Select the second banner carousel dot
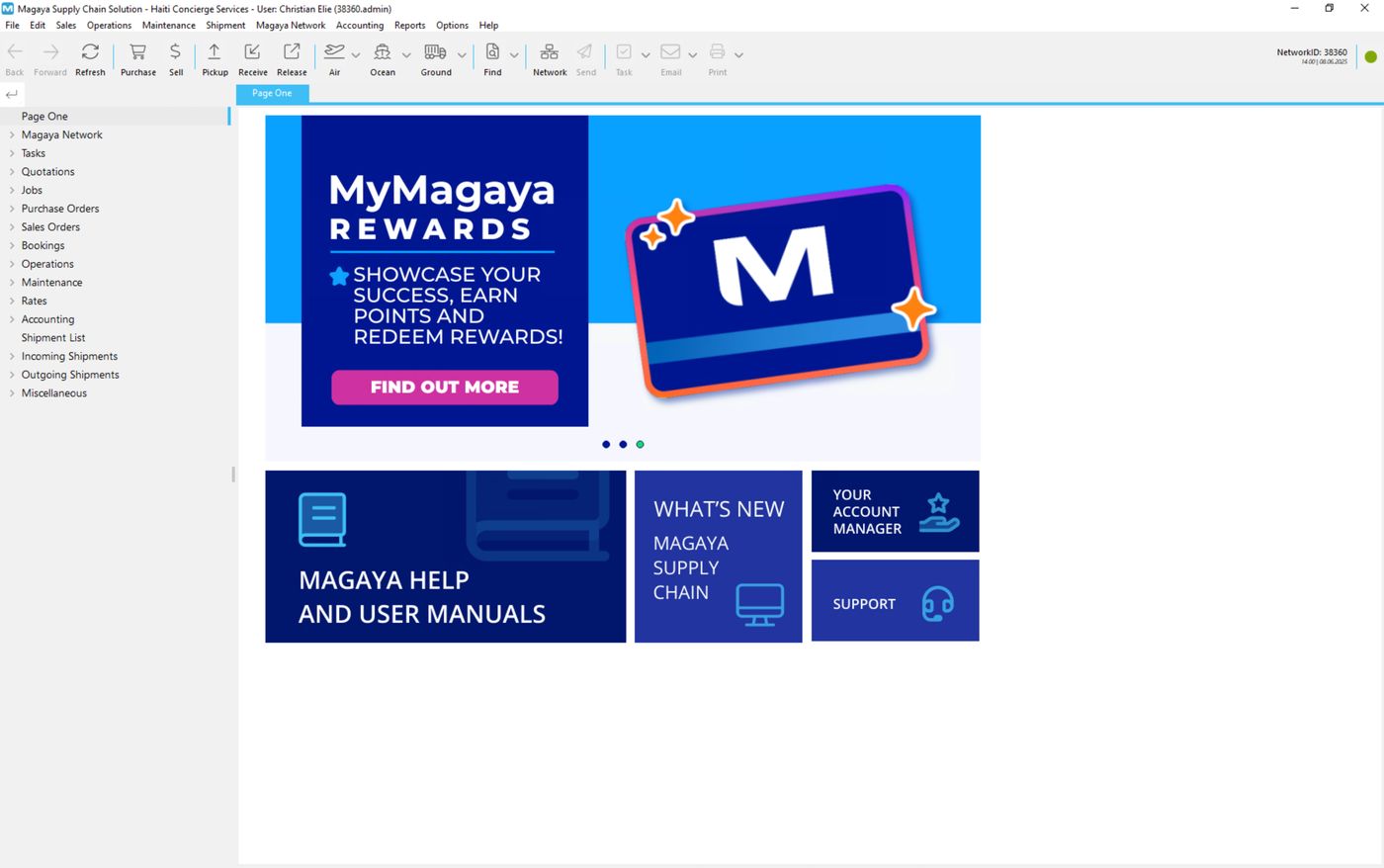 tap(623, 444)
